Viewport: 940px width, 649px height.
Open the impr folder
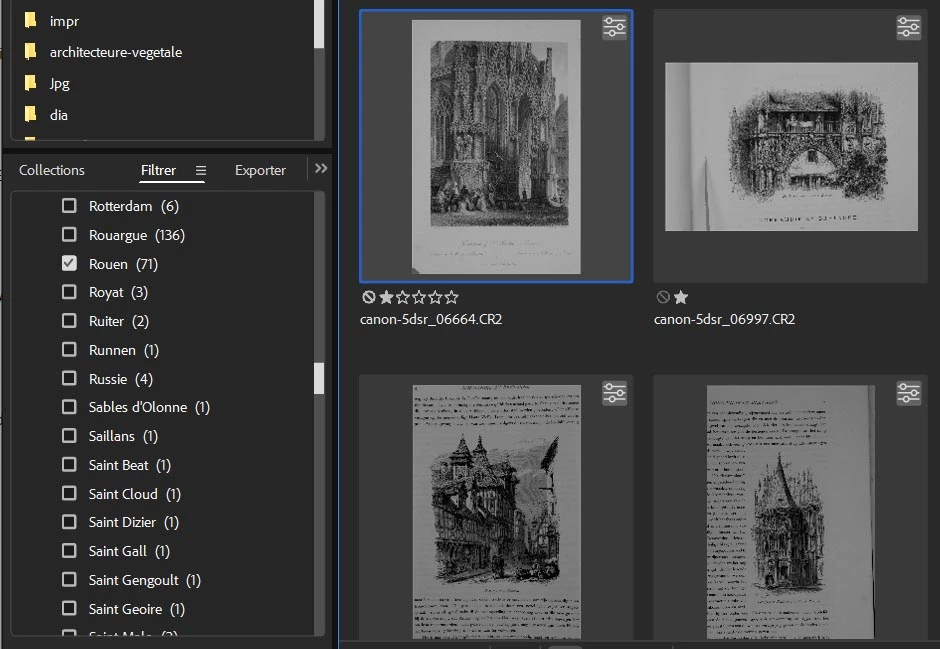[64, 22]
